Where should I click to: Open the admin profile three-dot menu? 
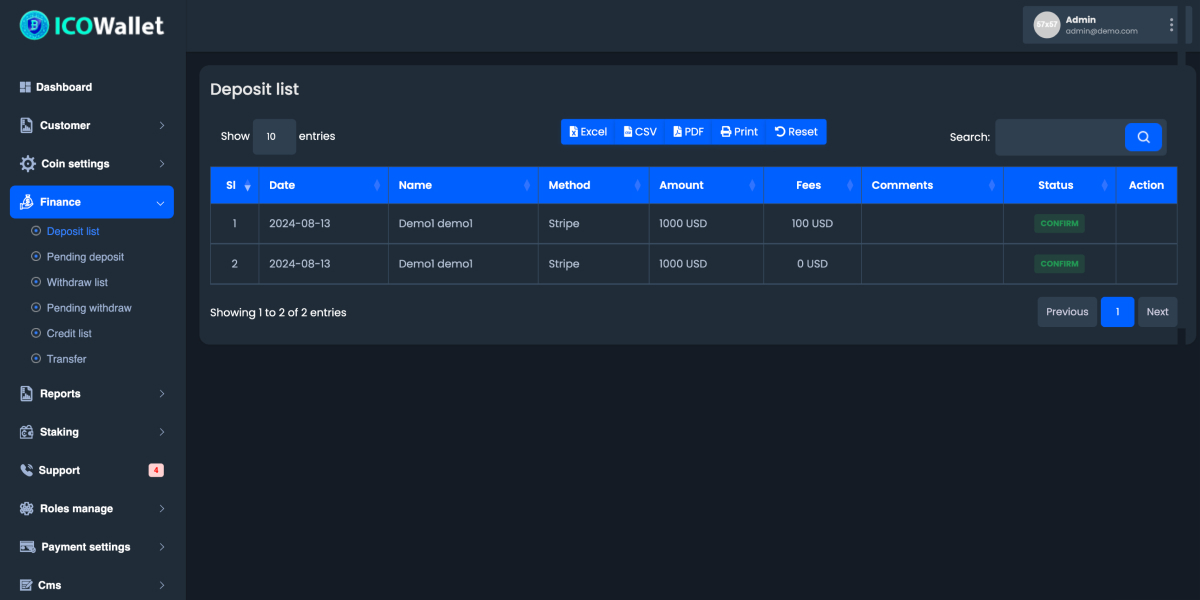pyautogui.click(x=1170, y=24)
